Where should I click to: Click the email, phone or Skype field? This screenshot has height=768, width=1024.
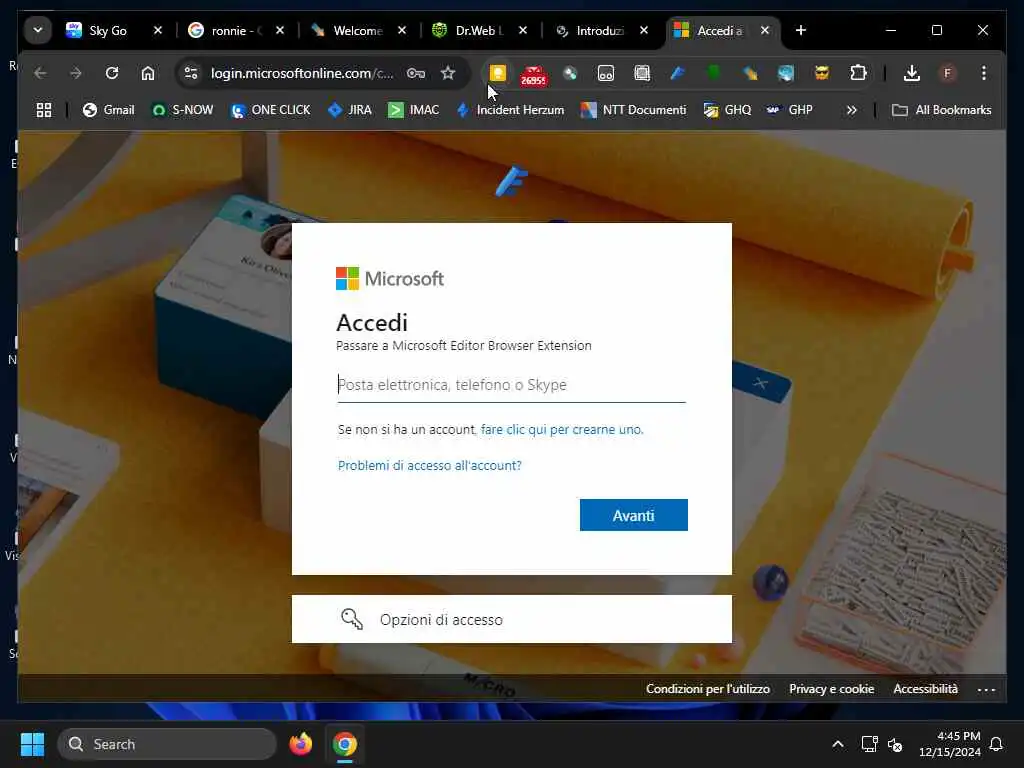point(511,385)
